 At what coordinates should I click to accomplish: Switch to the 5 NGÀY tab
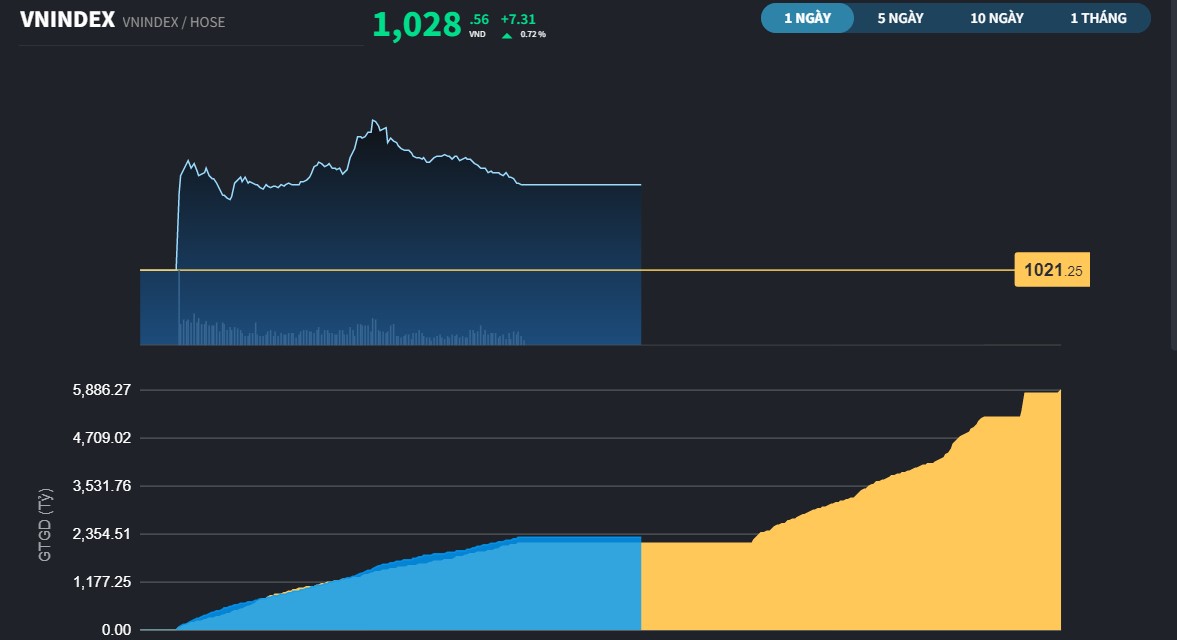point(901,17)
